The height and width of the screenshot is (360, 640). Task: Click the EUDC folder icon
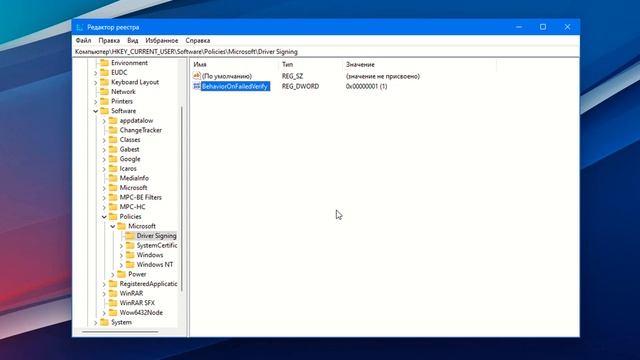pyautogui.click(x=104, y=72)
